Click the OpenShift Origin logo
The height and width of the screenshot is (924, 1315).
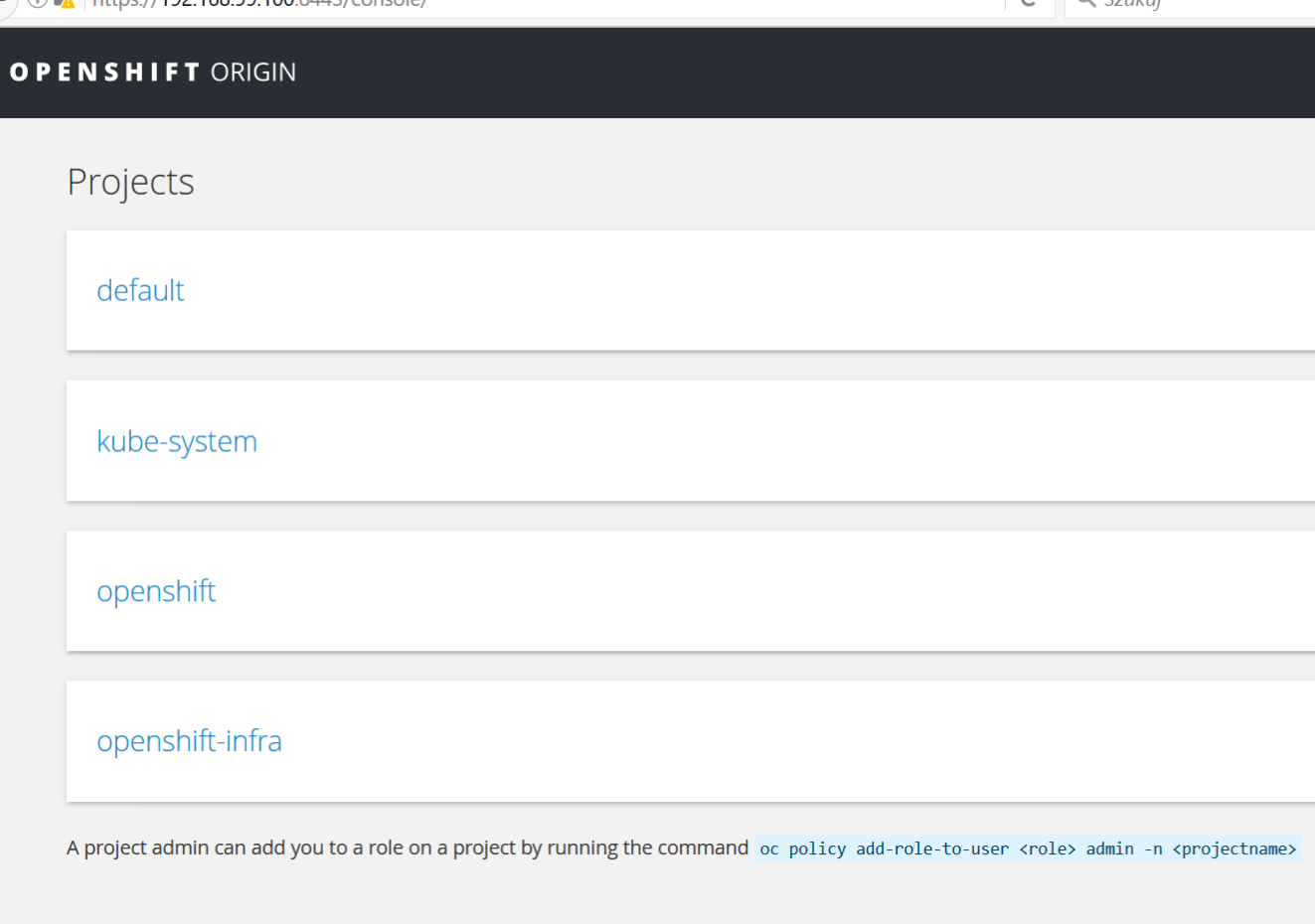point(153,73)
